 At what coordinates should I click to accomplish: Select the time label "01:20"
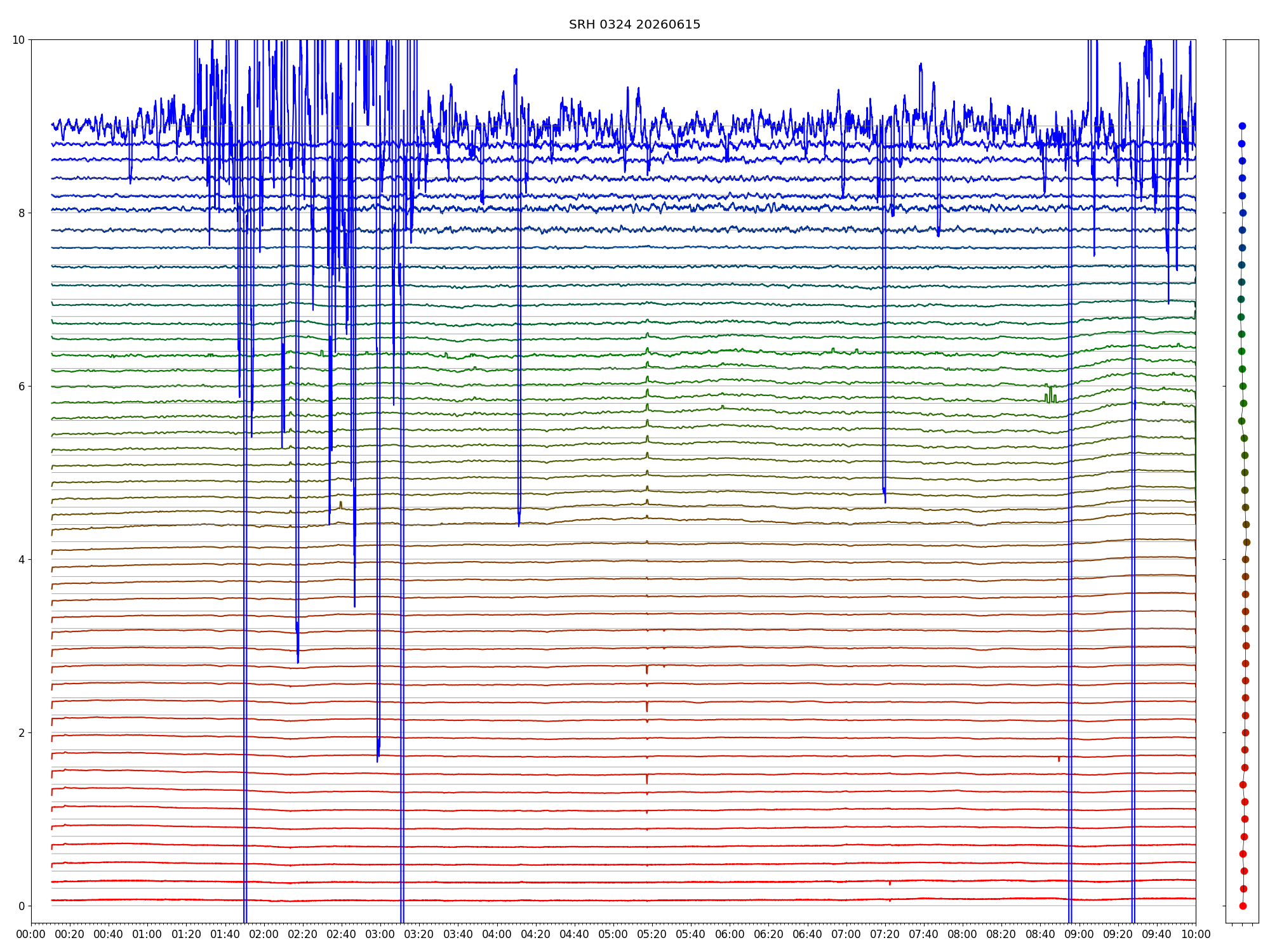pyautogui.click(x=186, y=935)
